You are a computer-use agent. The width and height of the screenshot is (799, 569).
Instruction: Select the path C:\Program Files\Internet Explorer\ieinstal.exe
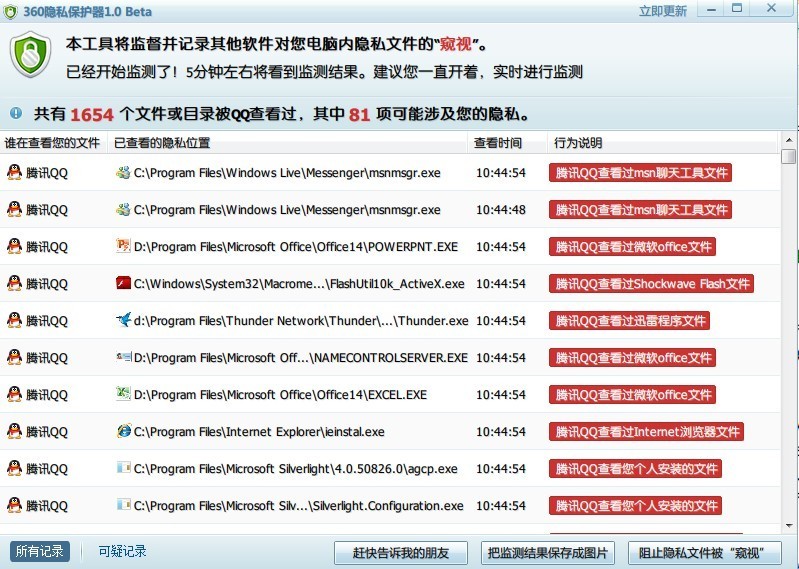259,431
